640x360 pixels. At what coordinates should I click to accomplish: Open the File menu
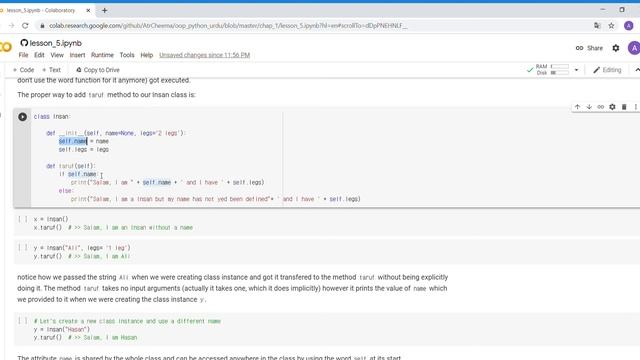pos(23,55)
